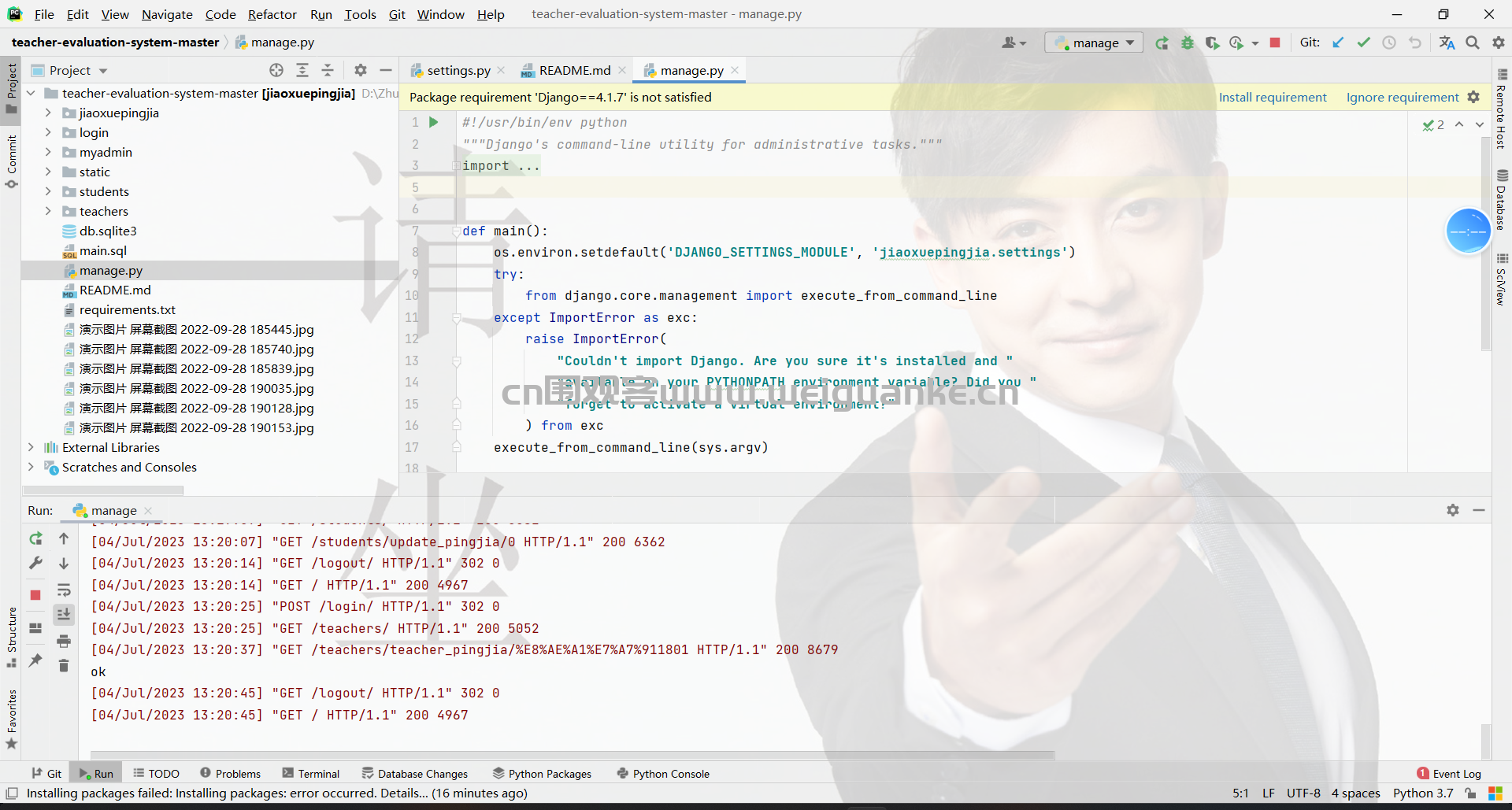This screenshot has width=1512, height=810.
Task: Click the Install requirement link
Action: [x=1273, y=98]
